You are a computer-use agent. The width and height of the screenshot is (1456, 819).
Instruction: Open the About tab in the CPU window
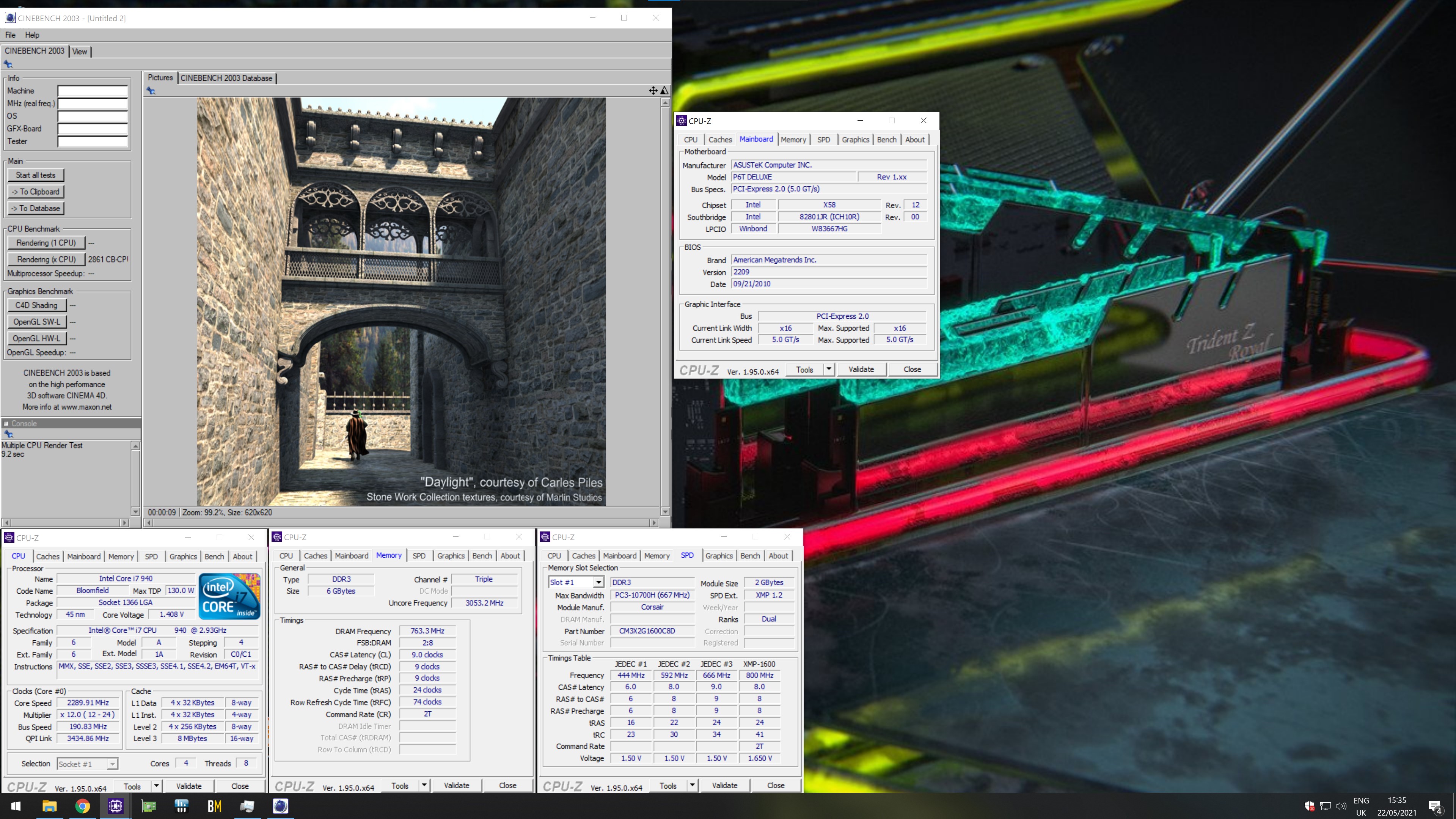click(242, 556)
